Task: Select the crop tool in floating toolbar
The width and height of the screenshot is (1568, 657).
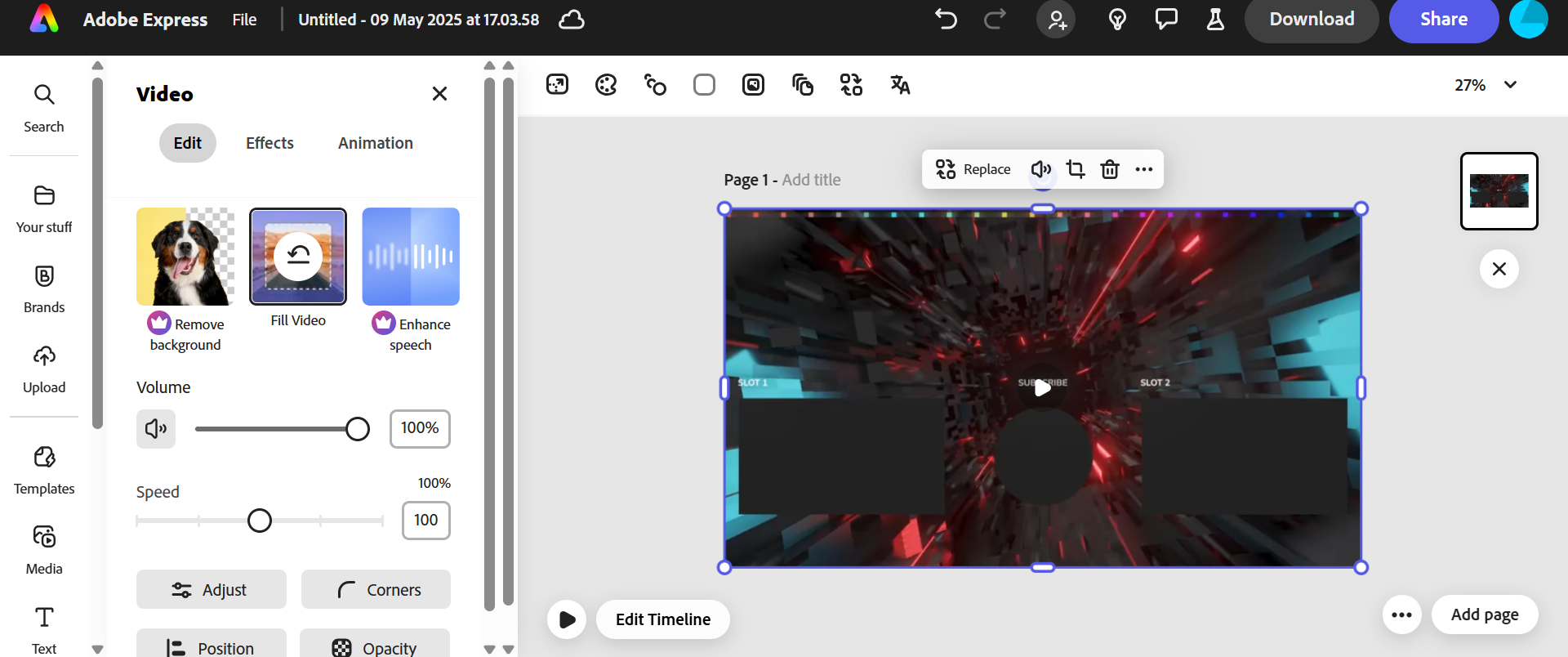Action: coord(1076,169)
